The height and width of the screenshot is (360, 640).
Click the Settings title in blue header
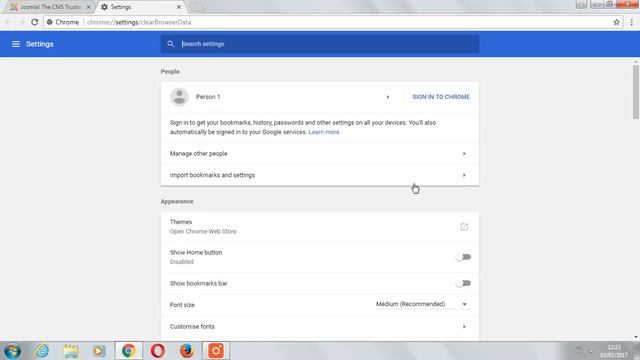tap(40, 44)
